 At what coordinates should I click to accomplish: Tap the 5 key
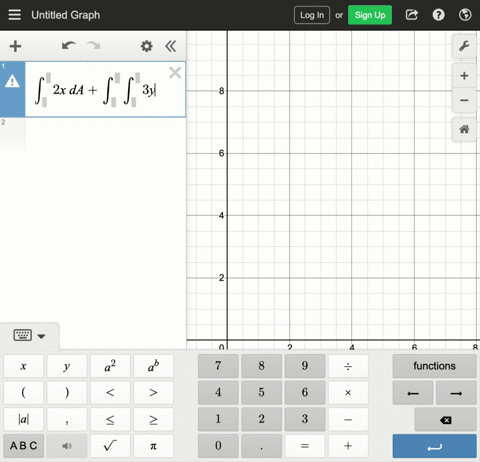[x=261, y=393]
